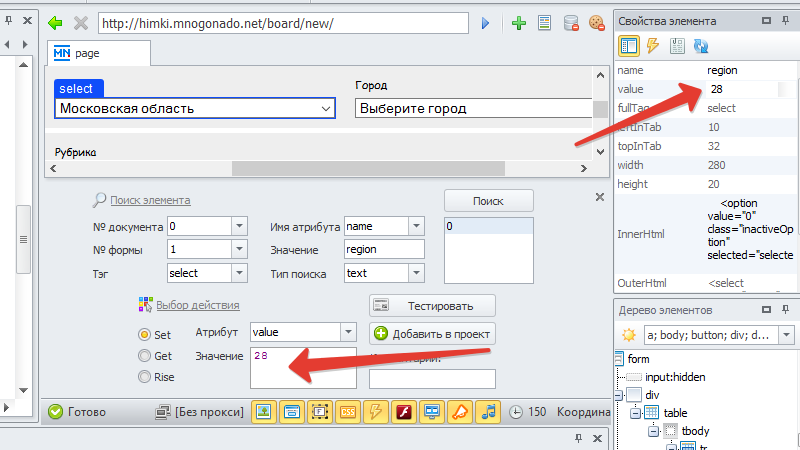Open the page source list icon
Viewport: 800px width, 450px height.
pyautogui.click(x=544, y=23)
